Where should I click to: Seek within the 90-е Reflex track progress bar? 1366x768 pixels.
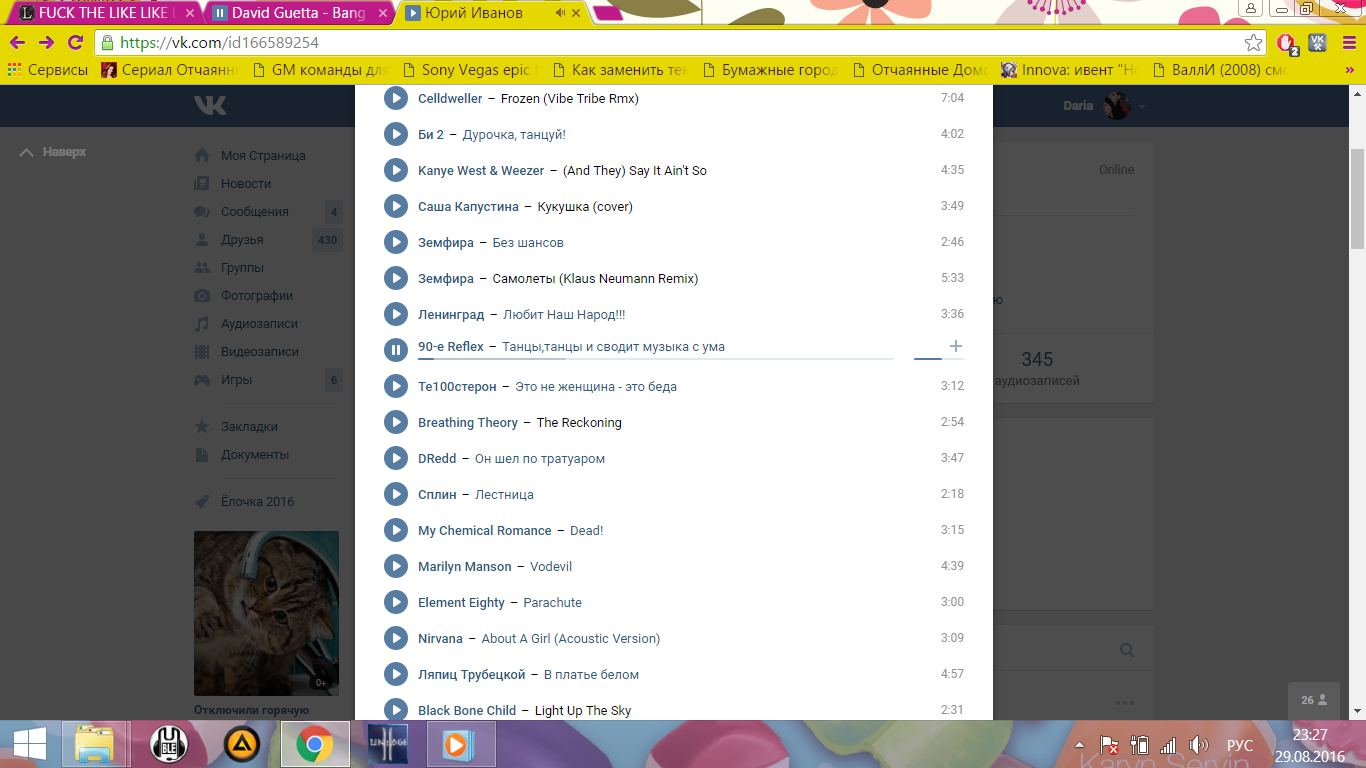pyautogui.click(x=656, y=358)
